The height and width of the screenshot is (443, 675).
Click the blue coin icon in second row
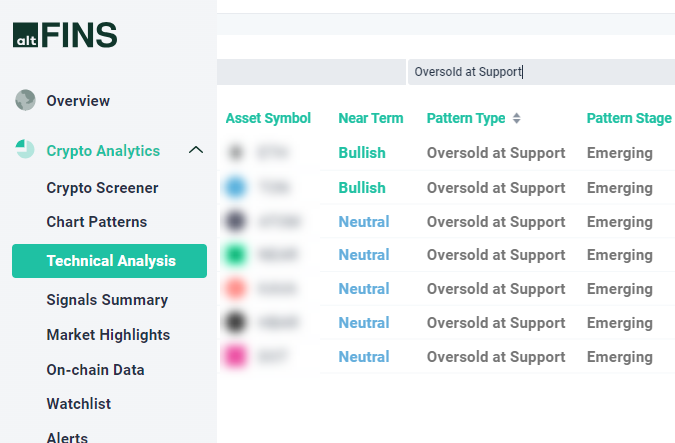point(236,187)
